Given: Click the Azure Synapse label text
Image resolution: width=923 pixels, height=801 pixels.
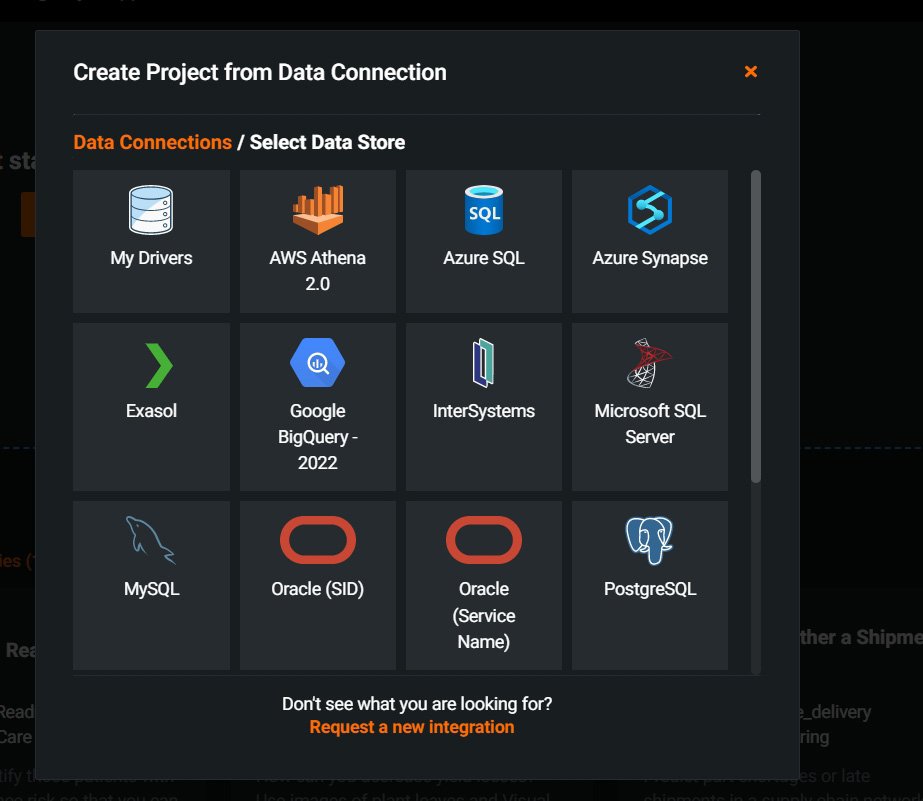Looking at the screenshot, I should coord(650,258).
